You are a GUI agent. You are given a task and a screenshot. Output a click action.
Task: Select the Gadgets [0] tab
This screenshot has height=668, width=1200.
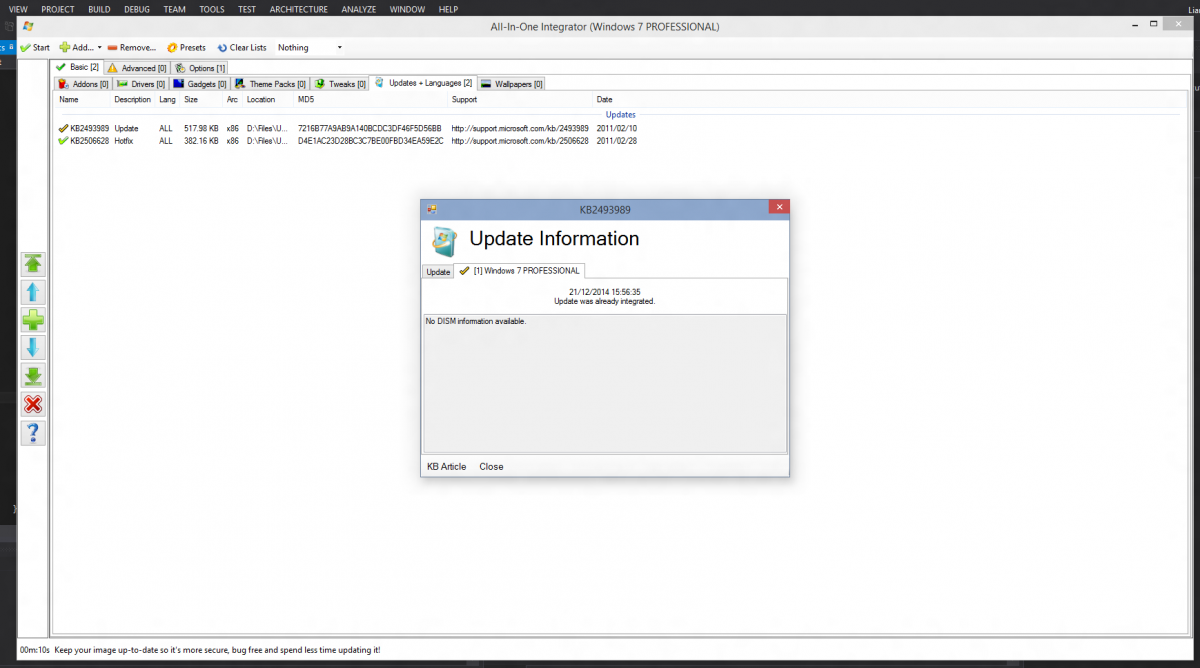pyautogui.click(x=199, y=84)
